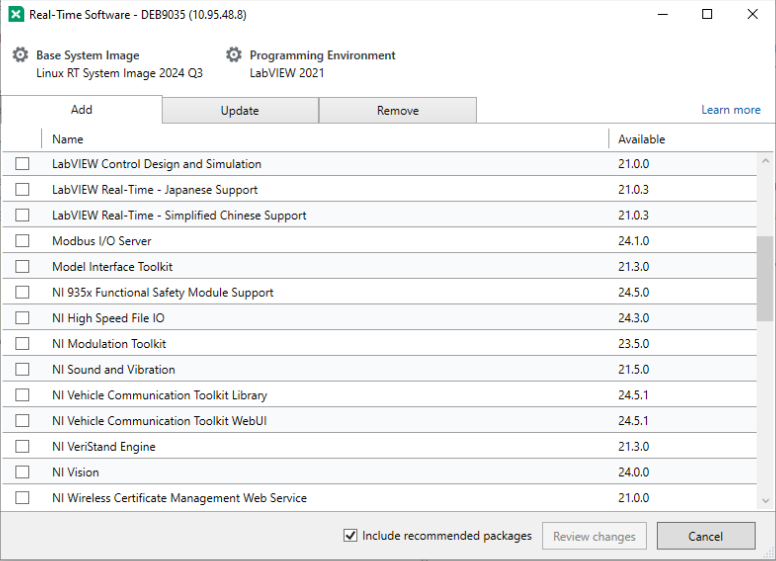776x561 pixels.
Task: Click the vertical scrollbar thumb
Action: click(766, 279)
